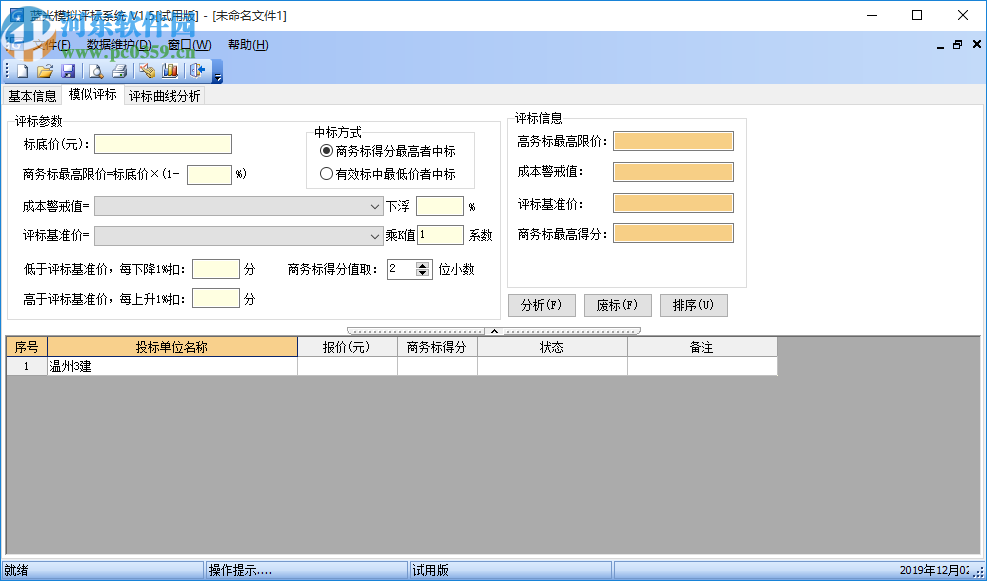987x581 pixels.
Task: Switch to the 基本信息 tab
Action: point(31,95)
